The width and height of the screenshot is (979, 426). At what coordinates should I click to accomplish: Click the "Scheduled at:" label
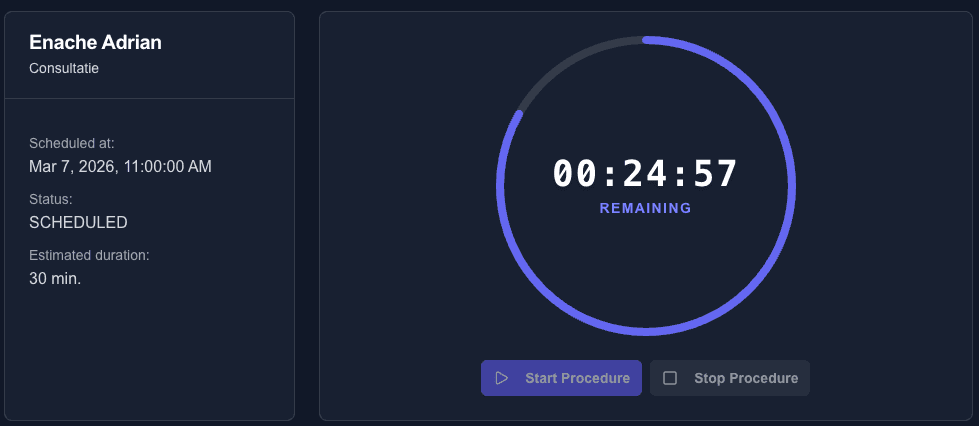tap(72, 143)
